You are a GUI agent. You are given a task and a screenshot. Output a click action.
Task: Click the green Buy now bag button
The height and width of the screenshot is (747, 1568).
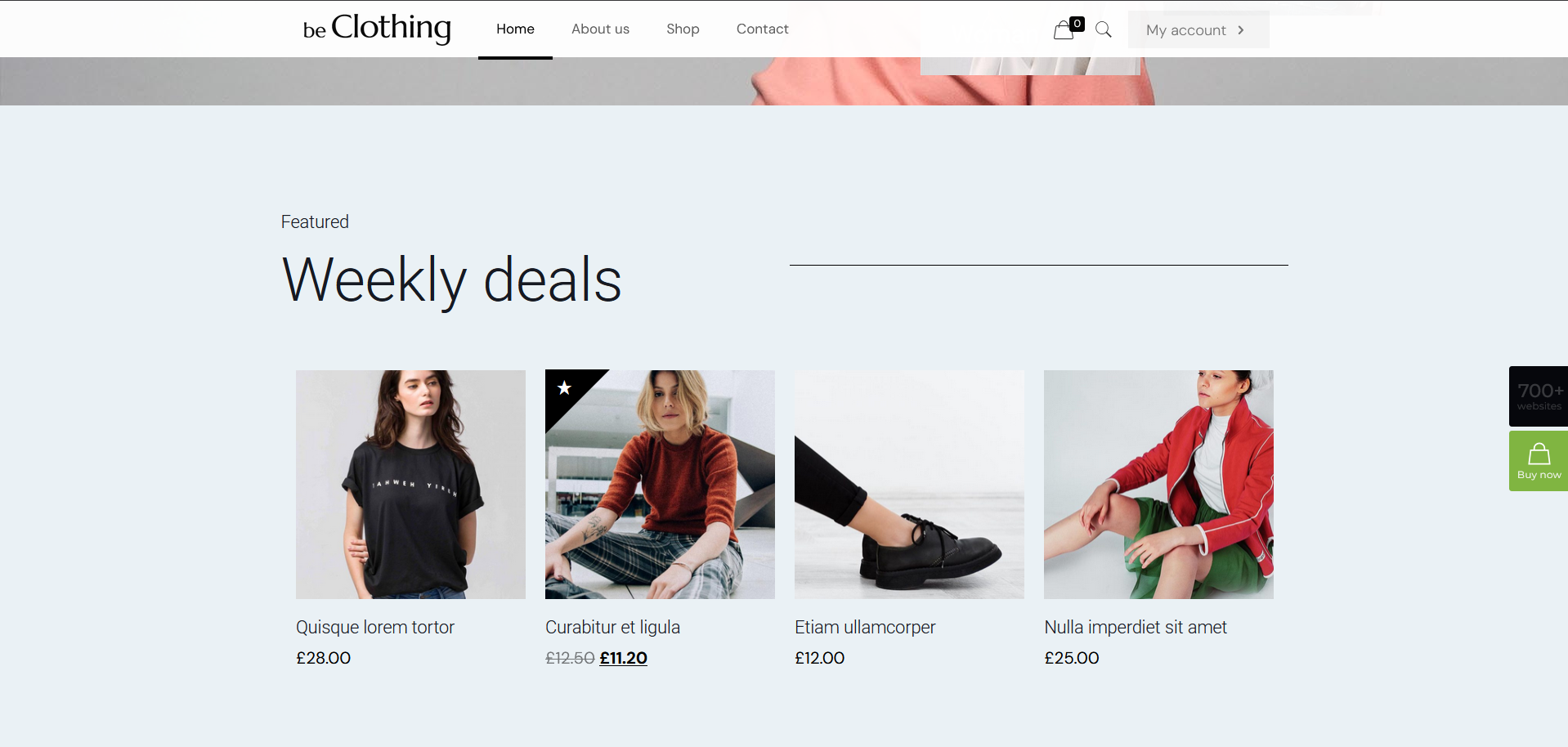1539,461
